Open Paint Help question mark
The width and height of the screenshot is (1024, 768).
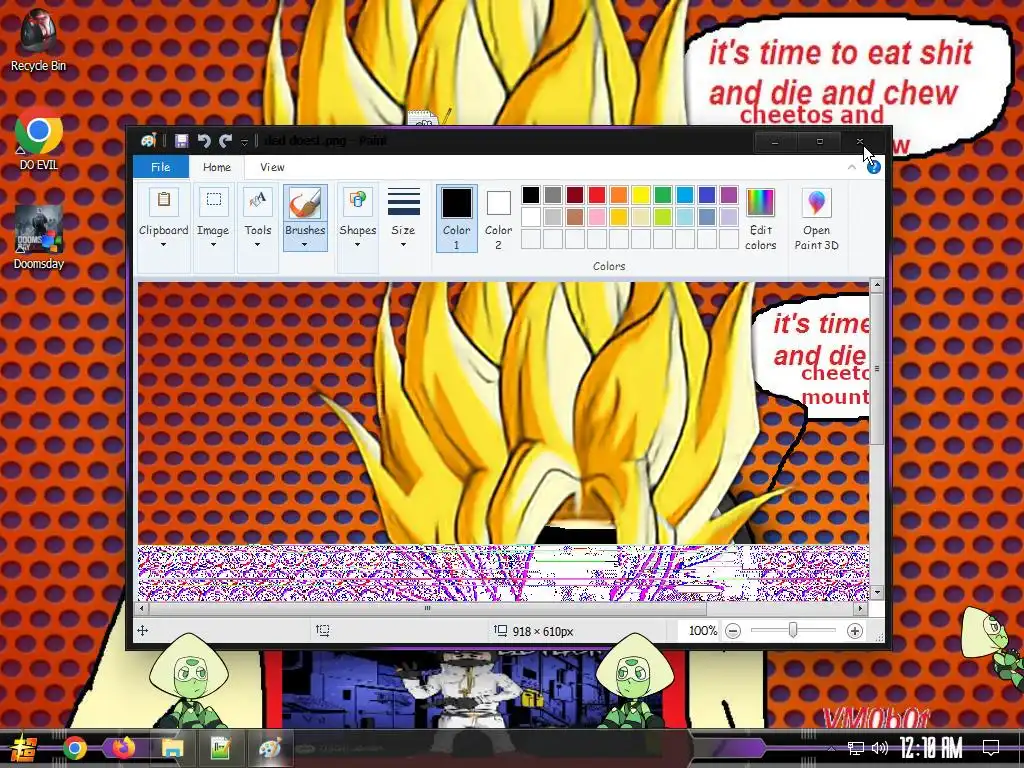[x=874, y=167]
